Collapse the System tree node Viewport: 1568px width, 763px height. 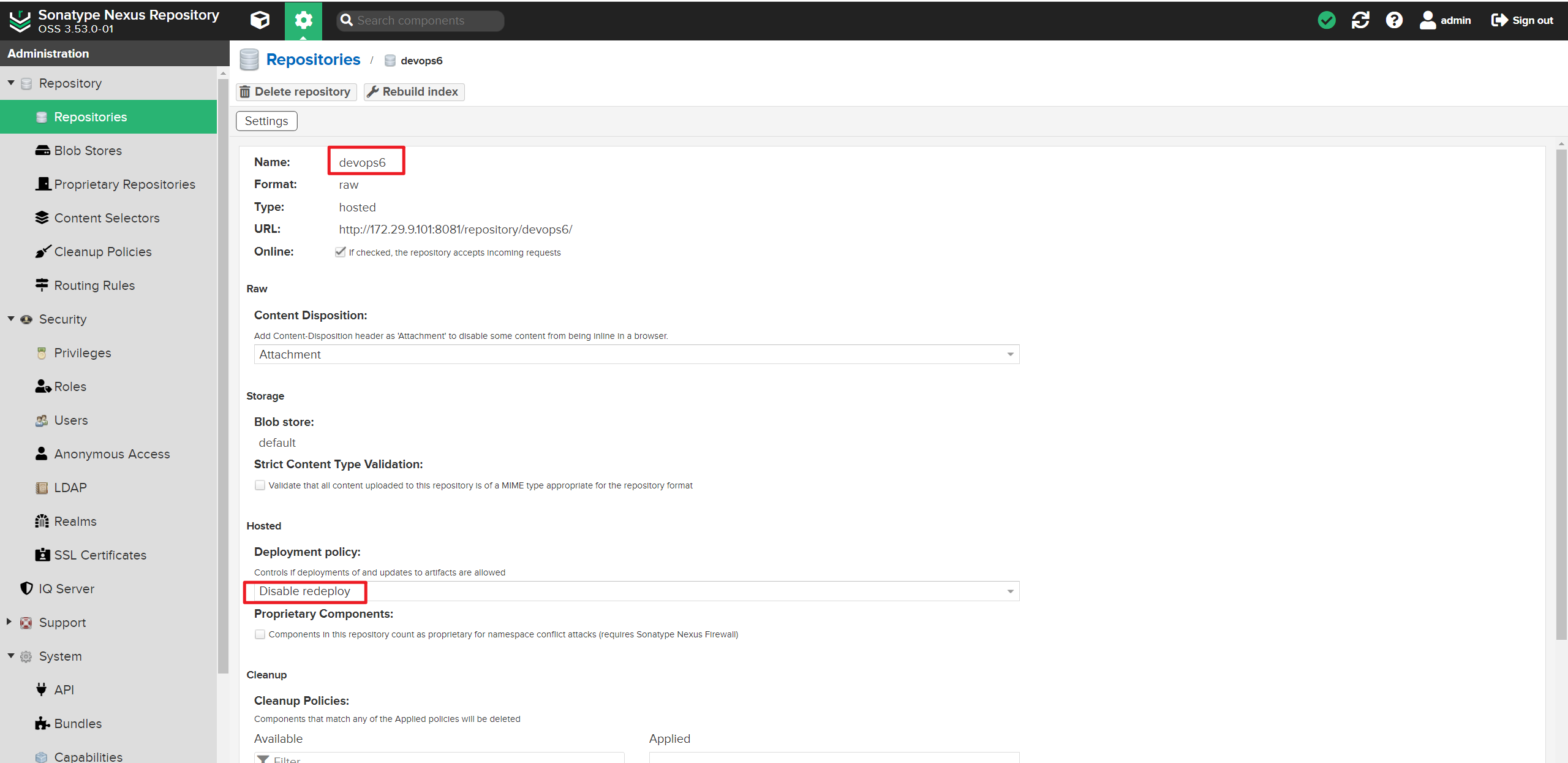[x=10, y=656]
